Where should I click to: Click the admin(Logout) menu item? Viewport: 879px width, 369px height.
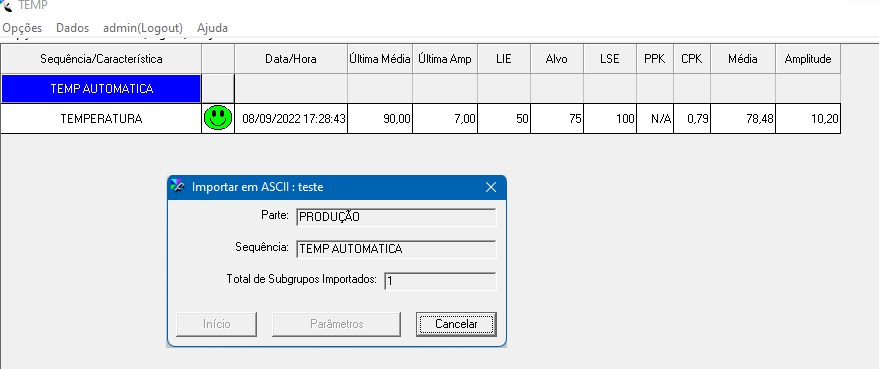(x=143, y=27)
